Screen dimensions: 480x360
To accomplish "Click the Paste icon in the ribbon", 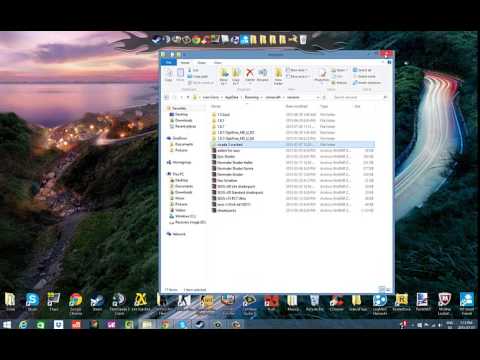I will (180, 74).
